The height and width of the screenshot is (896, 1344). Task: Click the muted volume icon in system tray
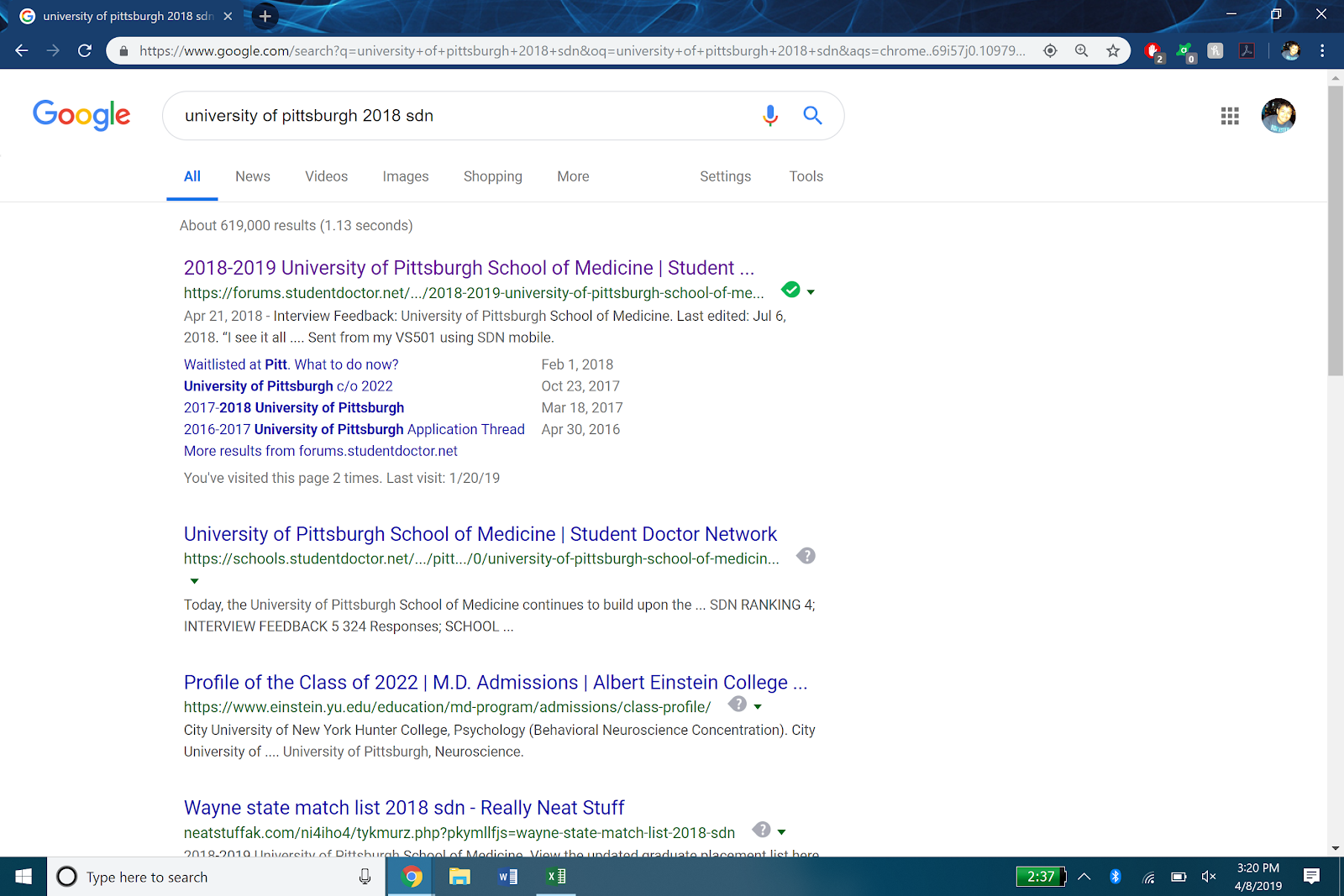(1209, 877)
